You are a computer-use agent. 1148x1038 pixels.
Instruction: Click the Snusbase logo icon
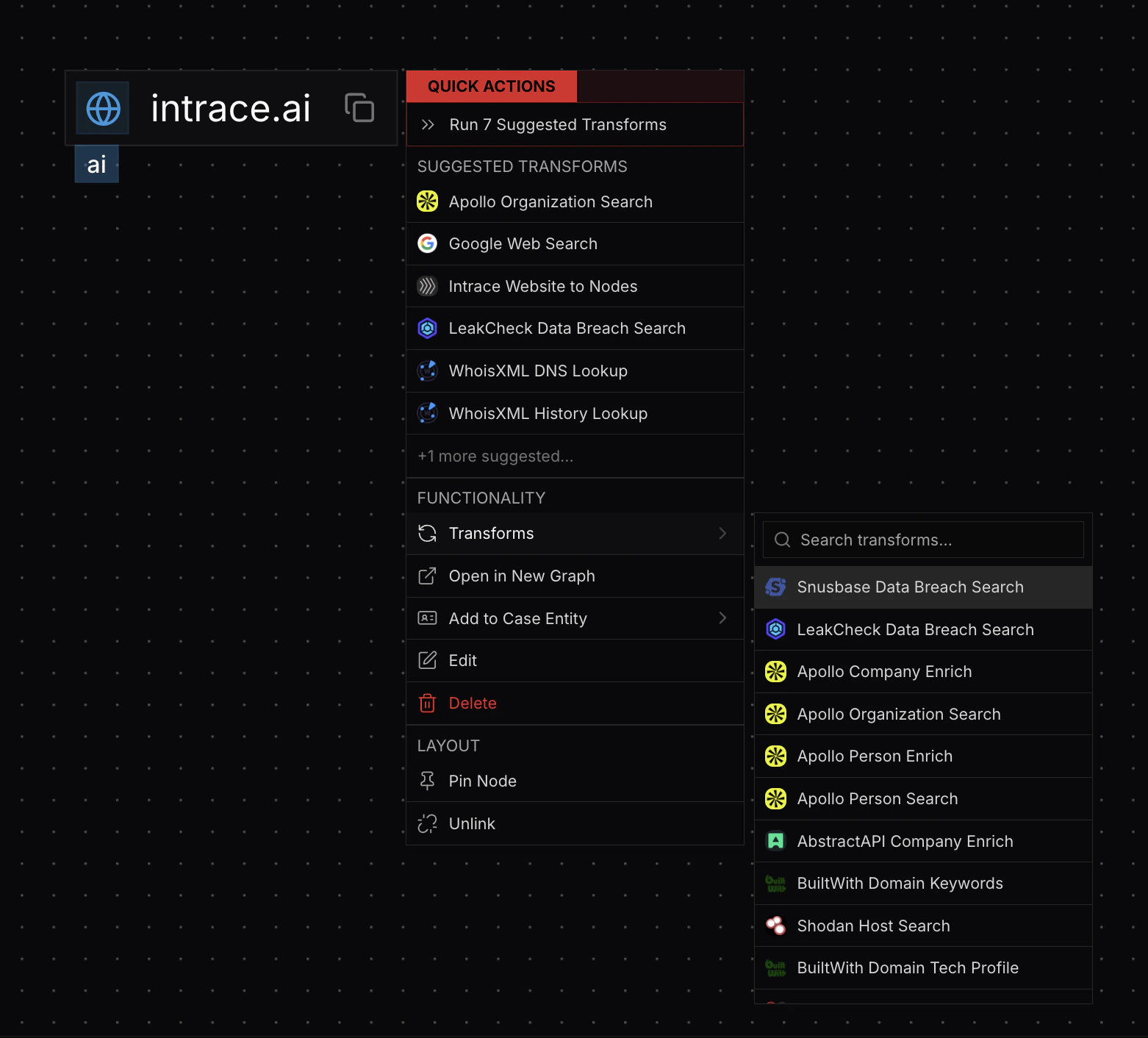coord(776,587)
